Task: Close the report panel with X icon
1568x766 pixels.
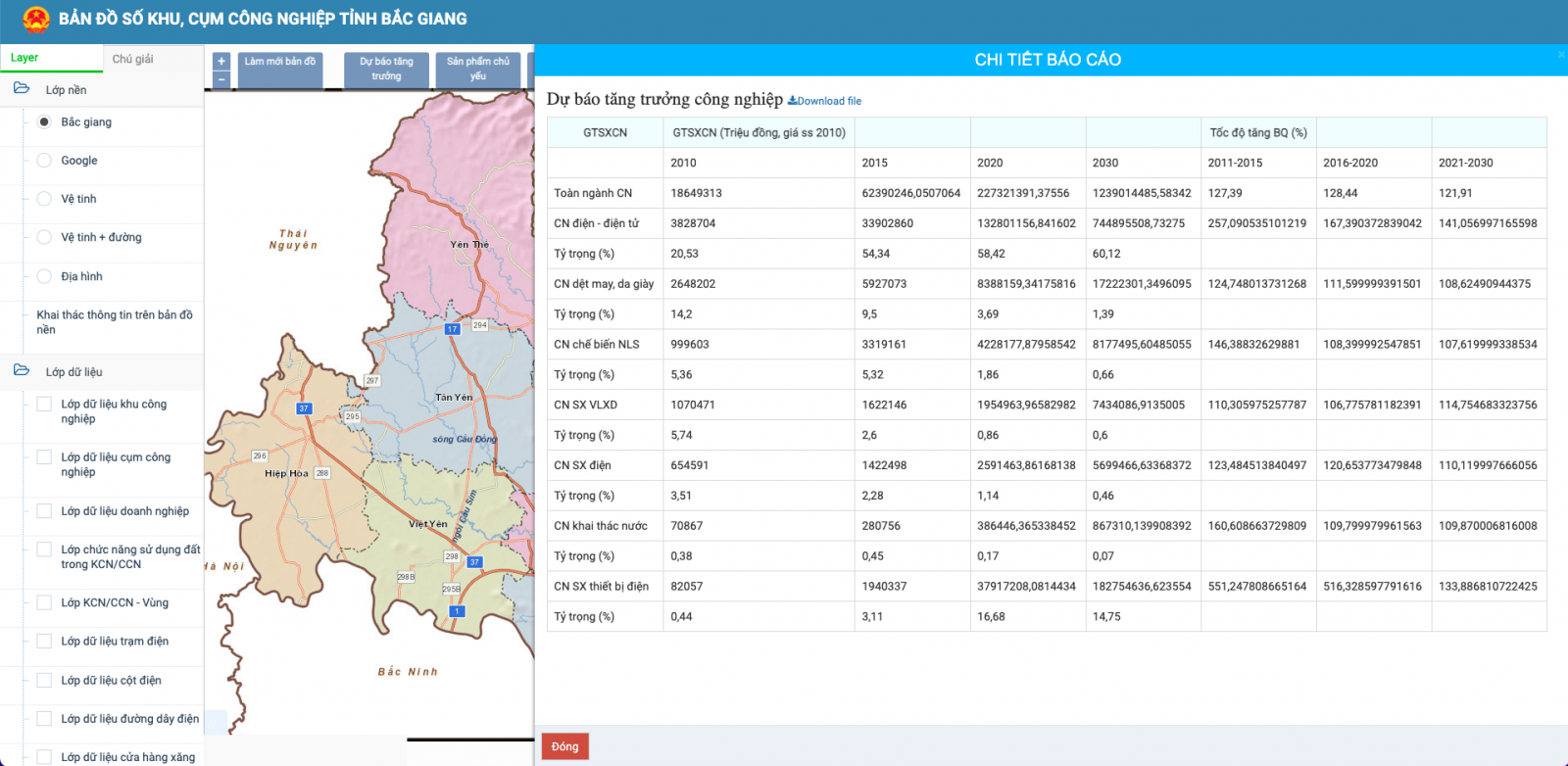Action: [x=1560, y=55]
